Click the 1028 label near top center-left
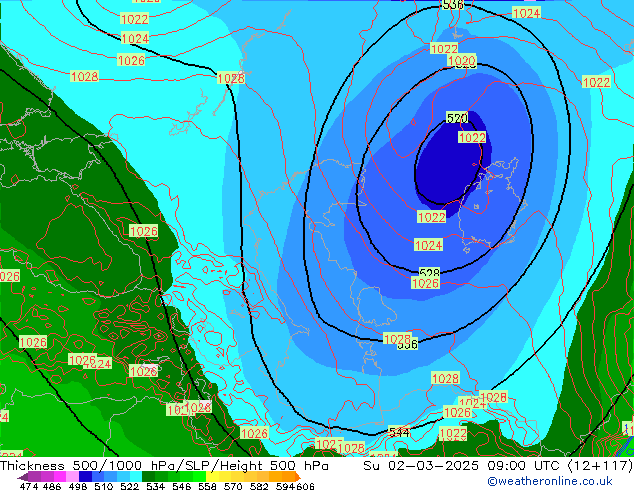 [x=231, y=78]
